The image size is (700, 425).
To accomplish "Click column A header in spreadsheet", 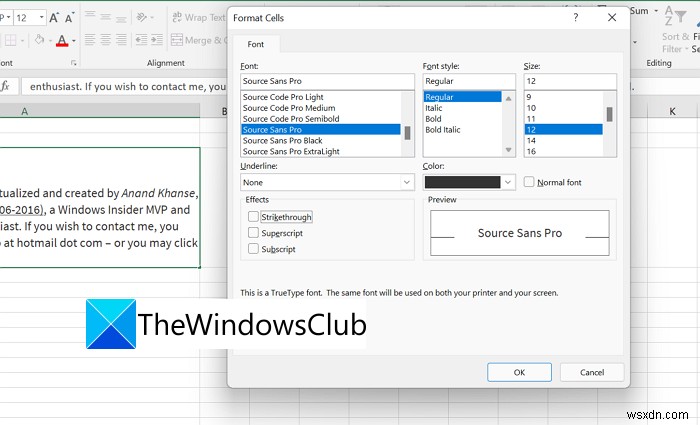I will pos(100,111).
